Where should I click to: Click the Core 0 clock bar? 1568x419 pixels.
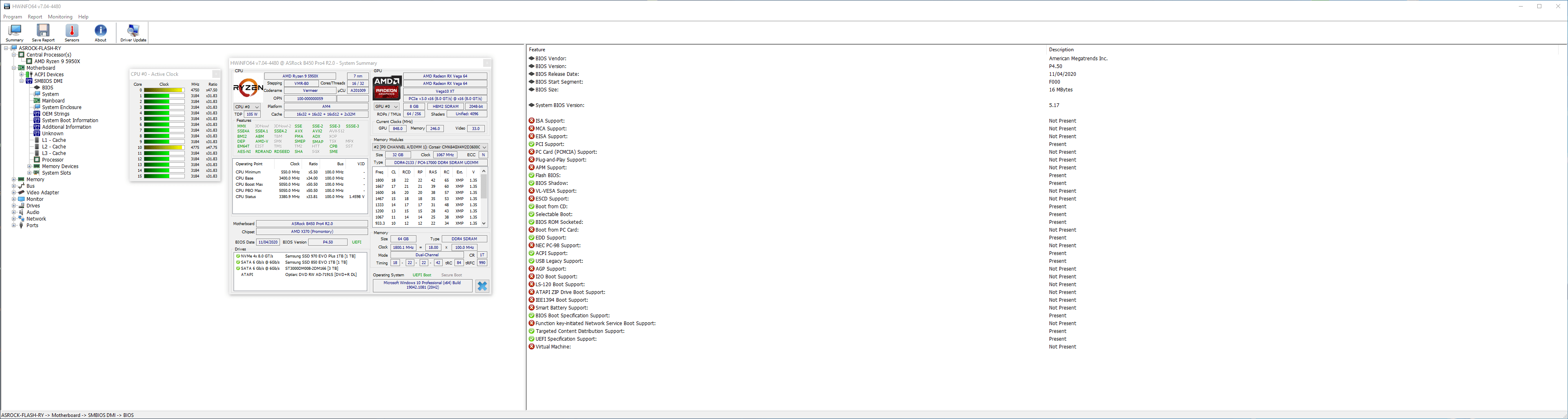click(x=164, y=90)
